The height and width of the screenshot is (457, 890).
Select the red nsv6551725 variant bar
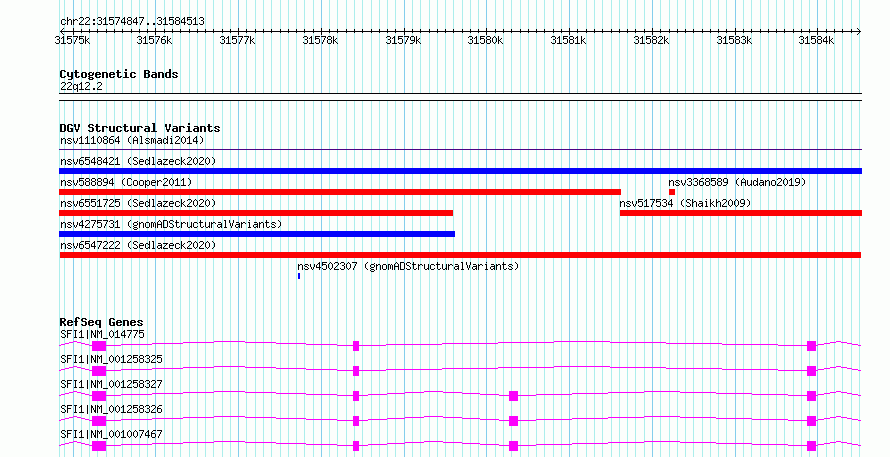(x=256, y=213)
